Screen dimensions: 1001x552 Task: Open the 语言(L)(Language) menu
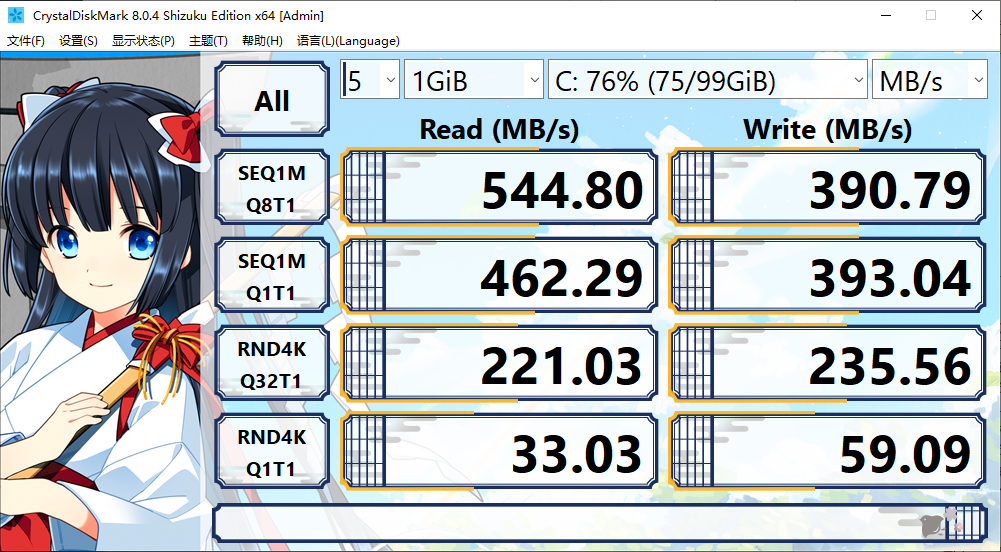point(348,41)
